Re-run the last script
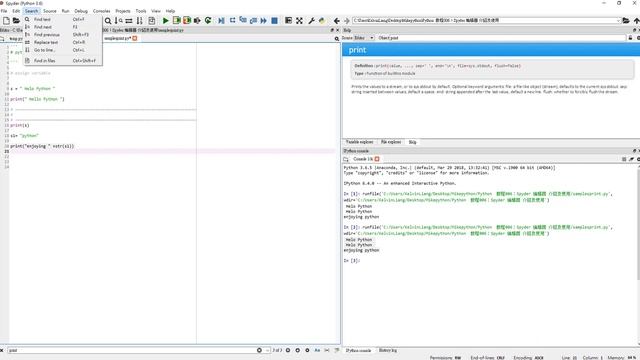 (208, 20)
